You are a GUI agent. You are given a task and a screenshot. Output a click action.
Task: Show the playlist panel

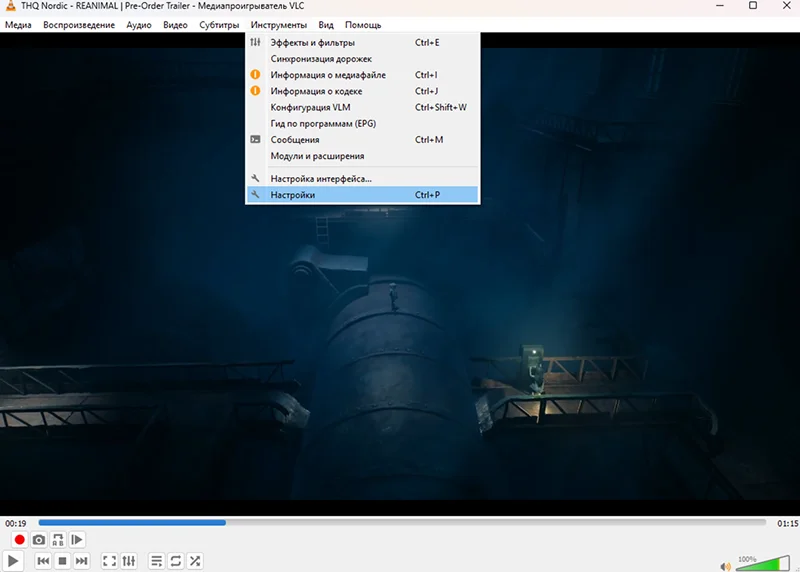[157, 561]
